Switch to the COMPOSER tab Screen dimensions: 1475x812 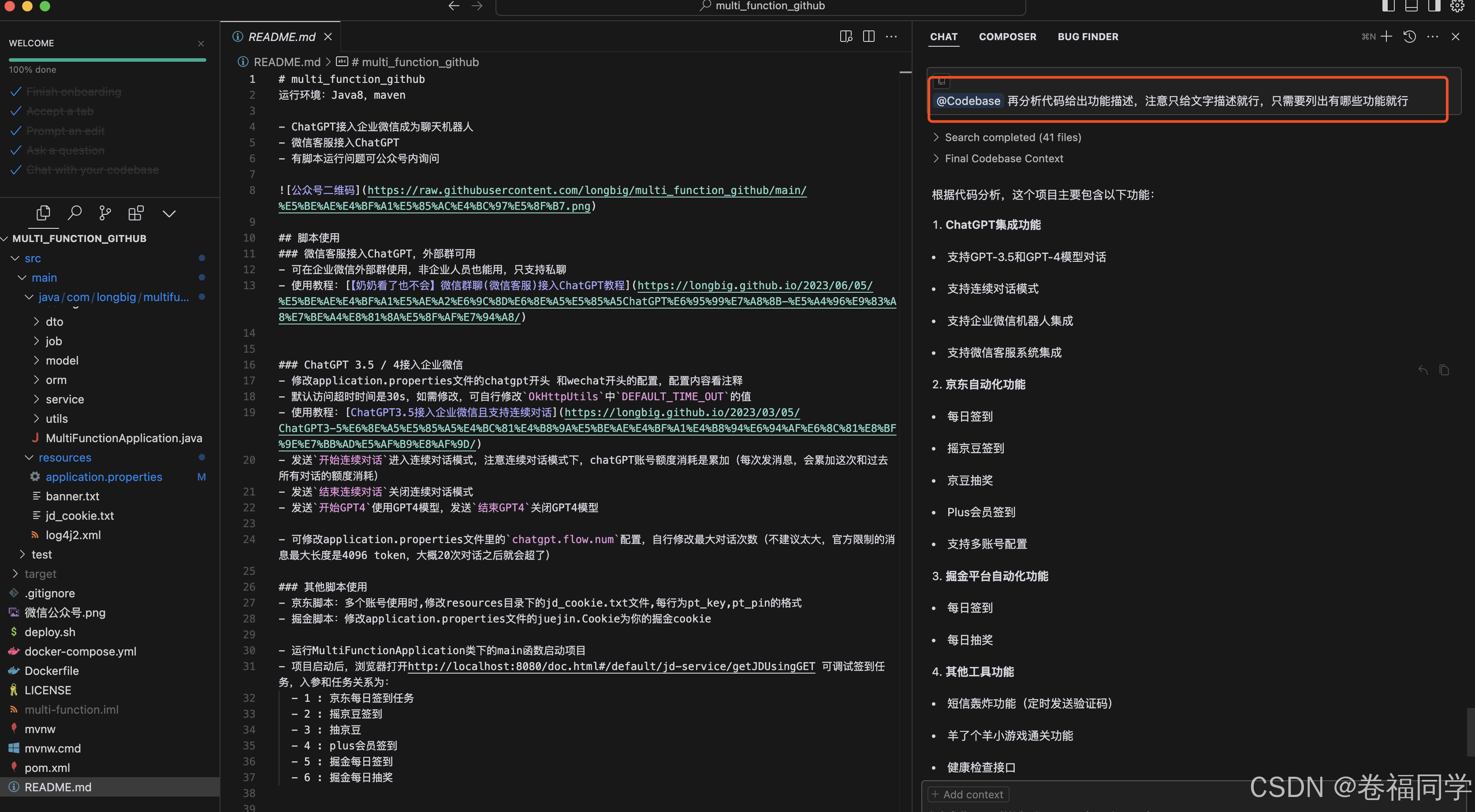pos(1007,36)
